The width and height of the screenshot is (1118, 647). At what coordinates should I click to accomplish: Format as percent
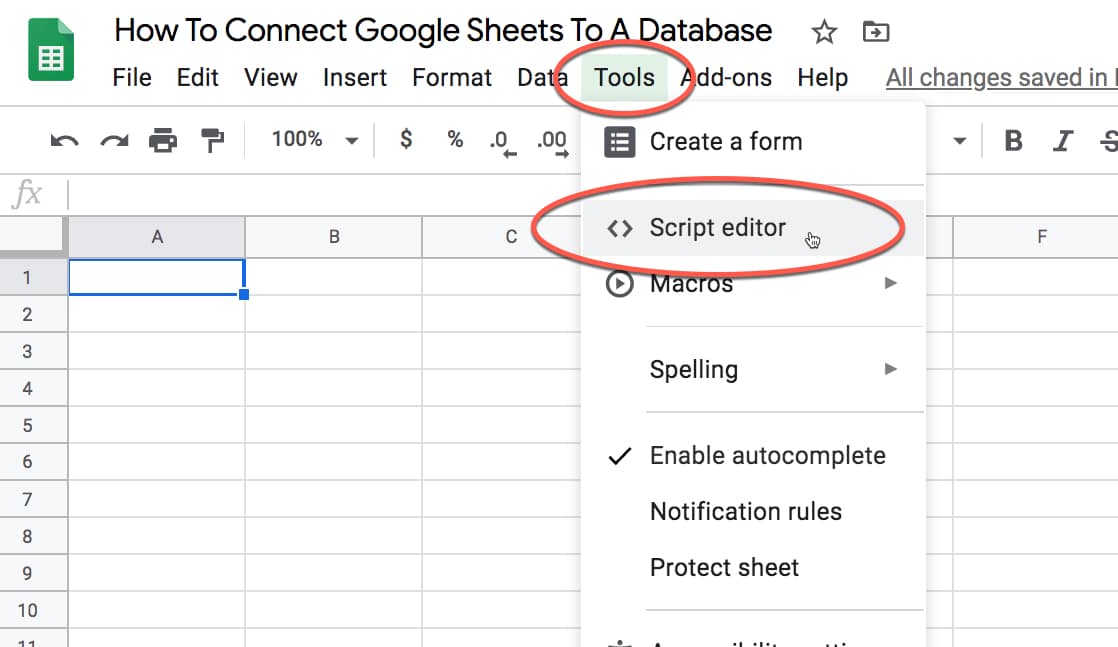pos(455,140)
